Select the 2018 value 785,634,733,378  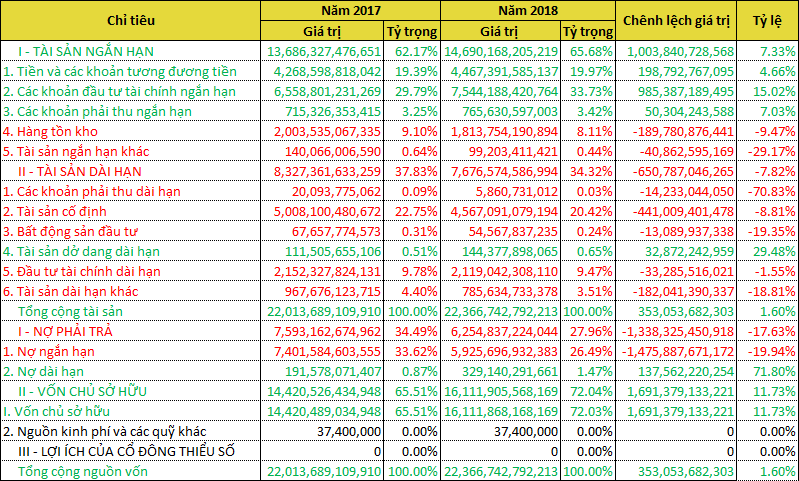pyautogui.click(x=511, y=291)
